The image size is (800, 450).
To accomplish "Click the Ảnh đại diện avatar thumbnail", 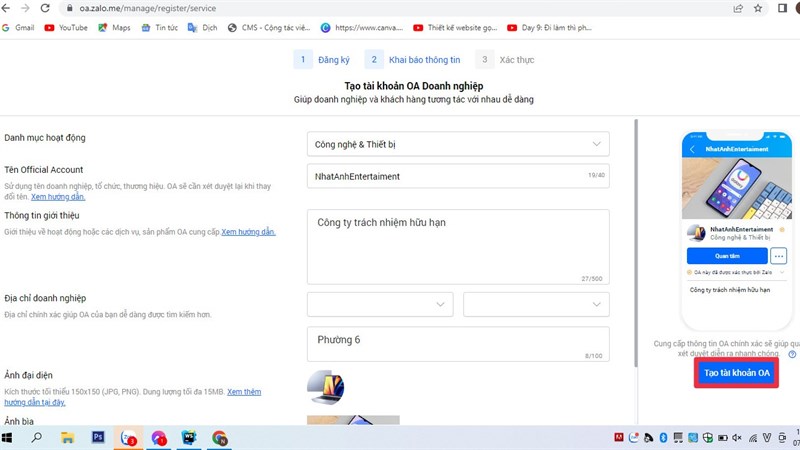I will [326, 388].
